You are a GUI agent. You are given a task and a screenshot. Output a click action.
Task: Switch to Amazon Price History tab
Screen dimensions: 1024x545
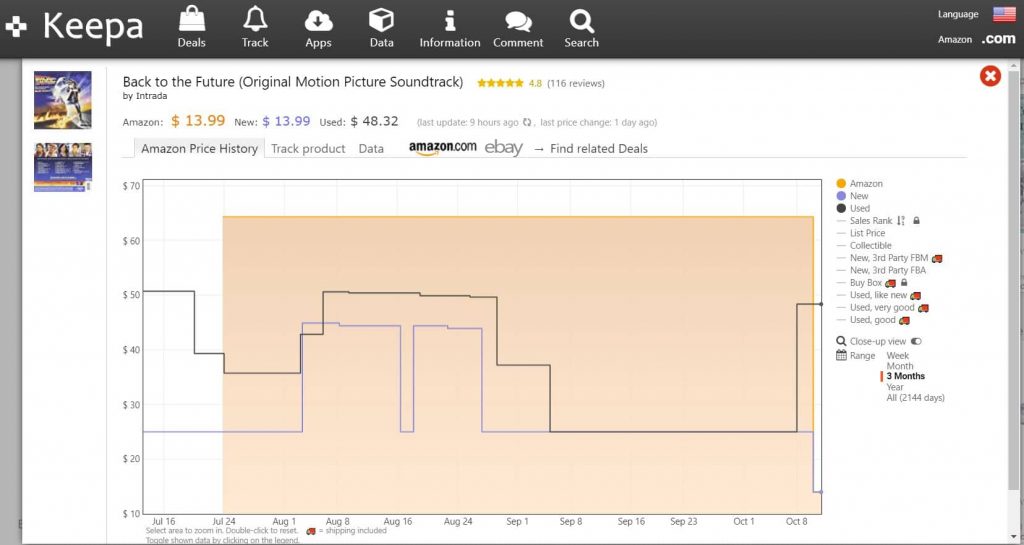[x=199, y=149]
